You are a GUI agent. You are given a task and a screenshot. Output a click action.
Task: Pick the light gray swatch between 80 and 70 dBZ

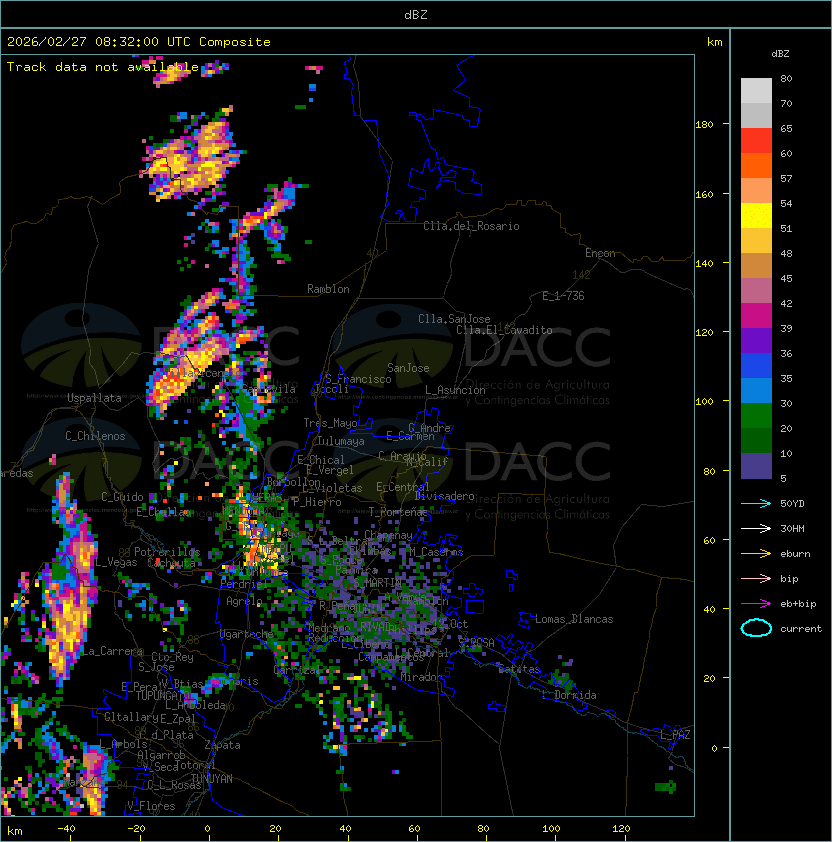click(756, 91)
